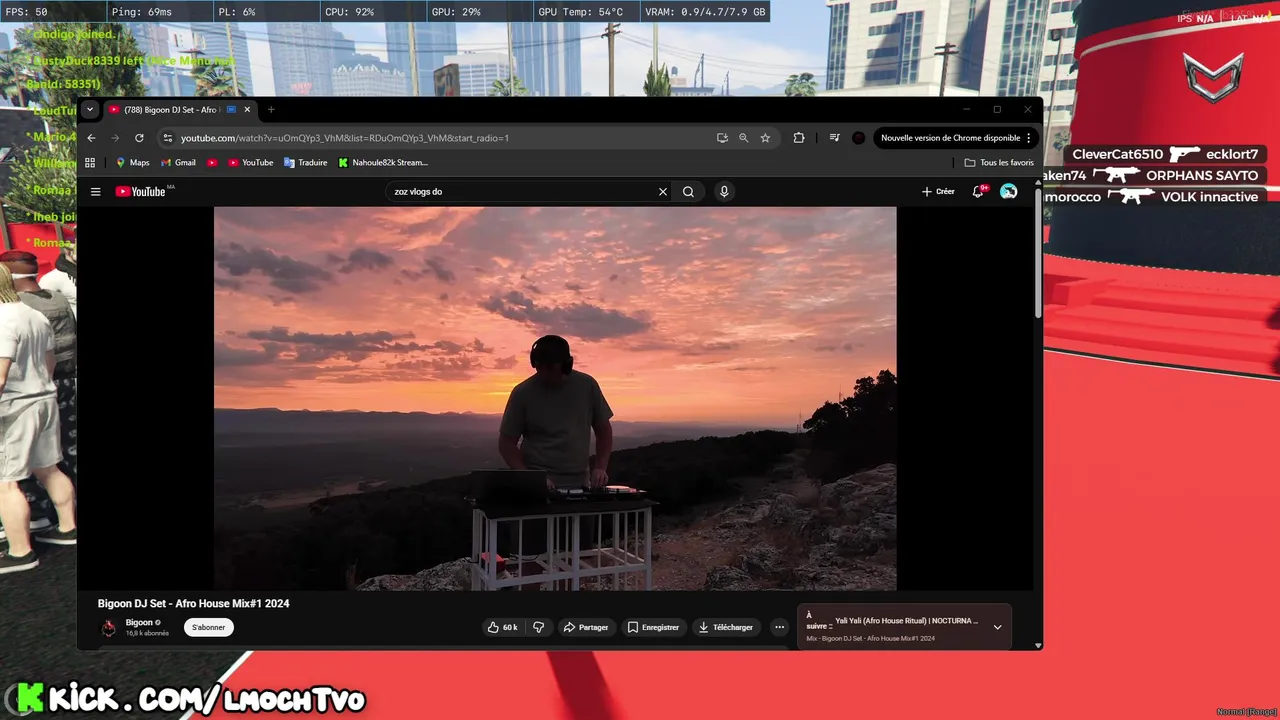Image resolution: width=1280 pixels, height=720 pixels.
Task: Start voice search with the microphone
Action: pyautogui.click(x=724, y=191)
